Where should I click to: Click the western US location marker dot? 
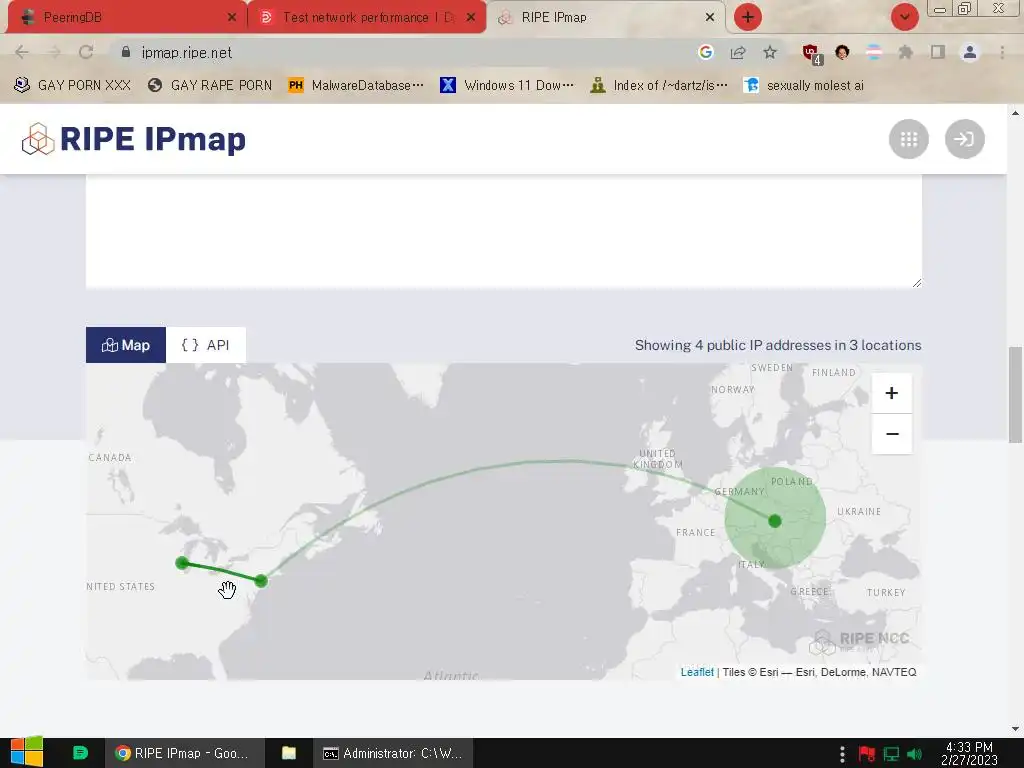182,563
